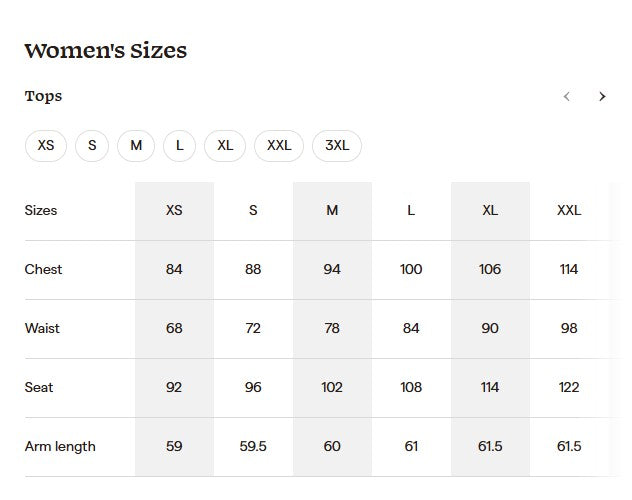Select the 3XL size pill
The width and height of the screenshot is (632, 500).
pos(337,146)
